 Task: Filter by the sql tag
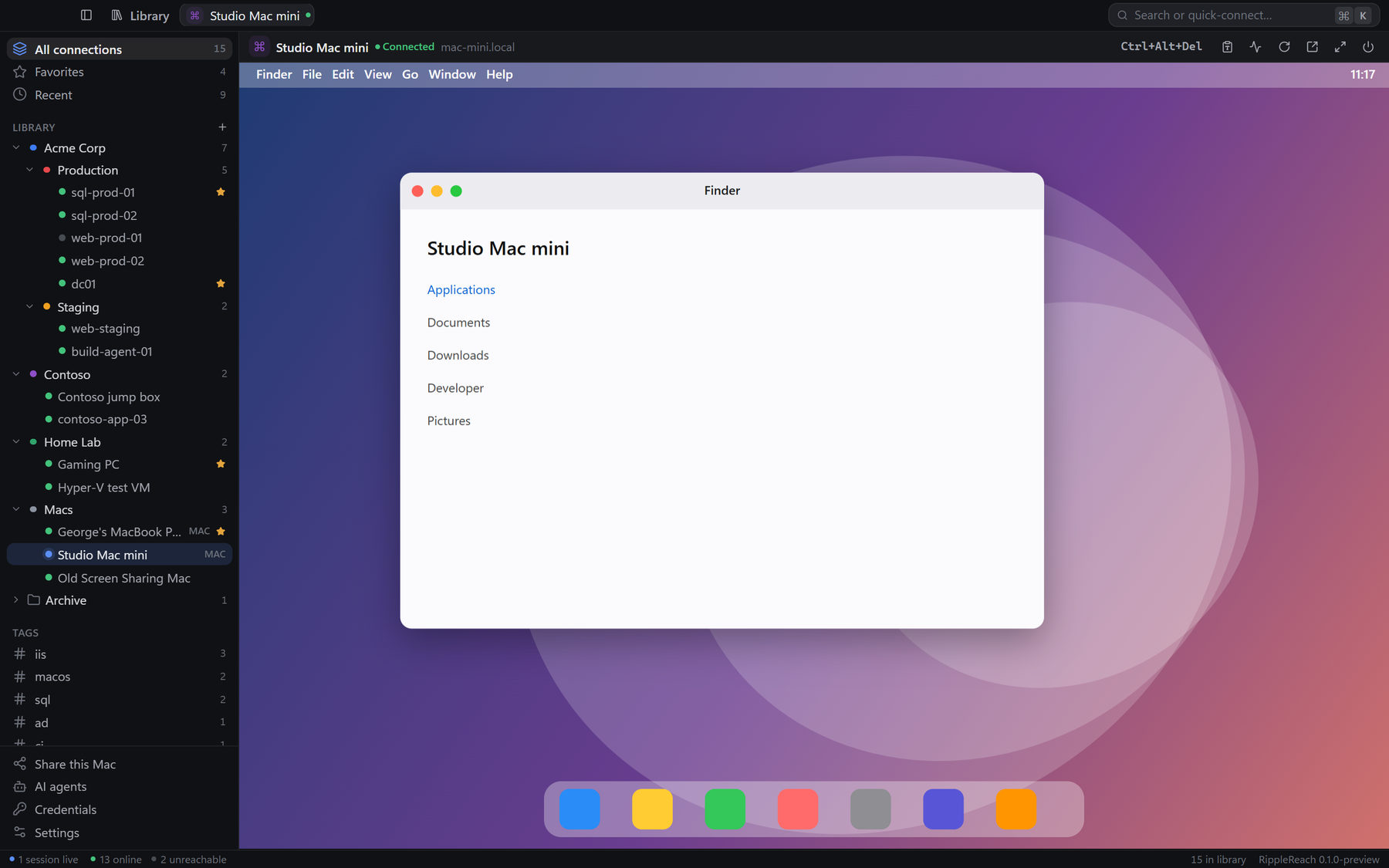(x=120, y=700)
